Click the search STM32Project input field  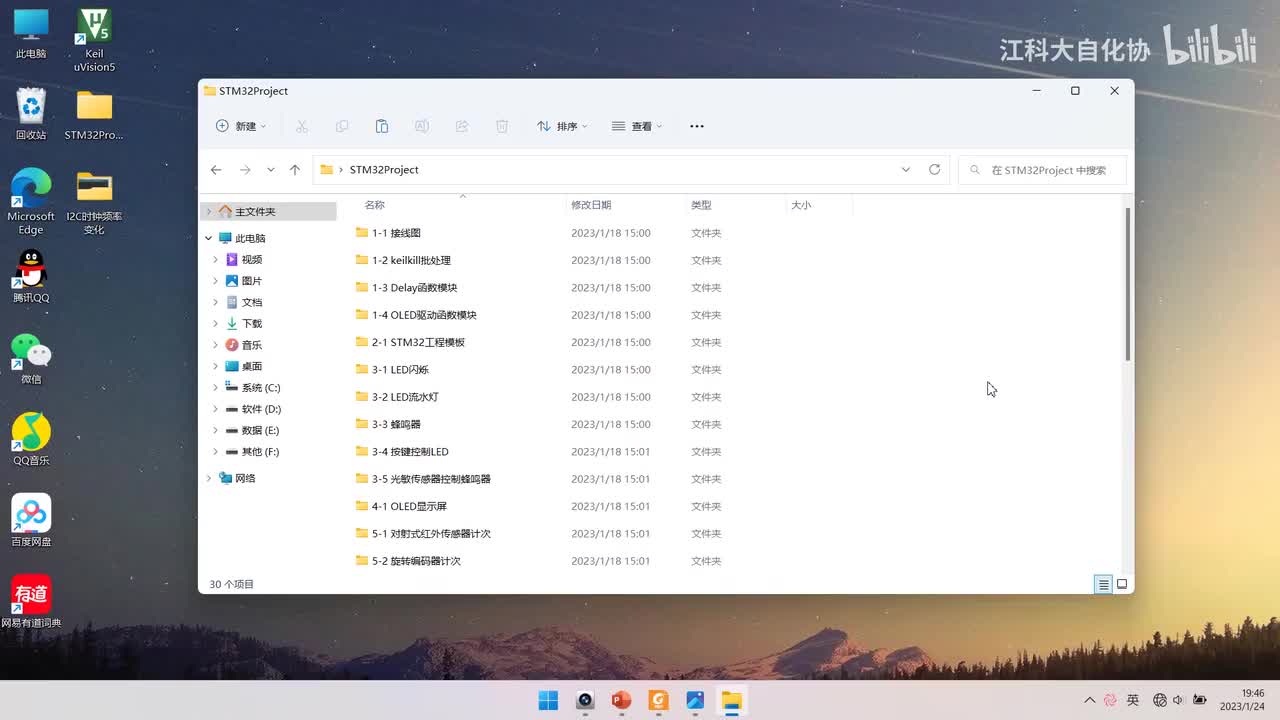[x=1042, y=170]
